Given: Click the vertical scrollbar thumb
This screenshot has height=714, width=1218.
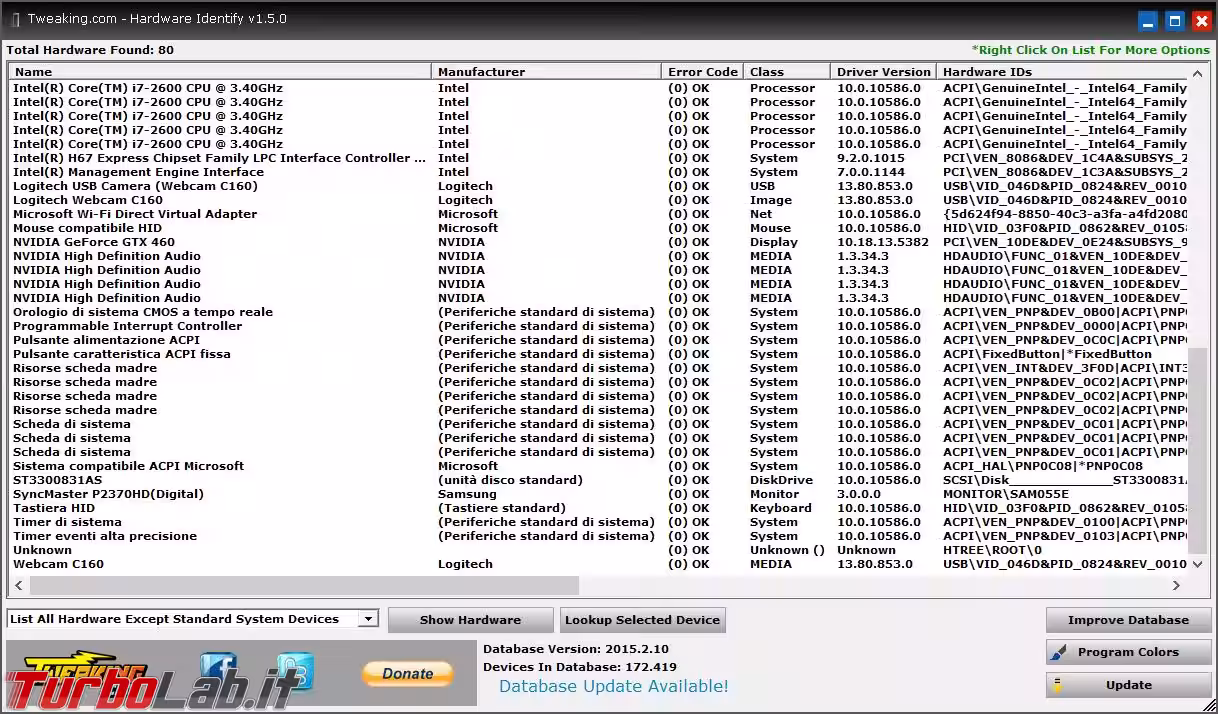Looking at the screenshot, I should (x=1197, y=450).
